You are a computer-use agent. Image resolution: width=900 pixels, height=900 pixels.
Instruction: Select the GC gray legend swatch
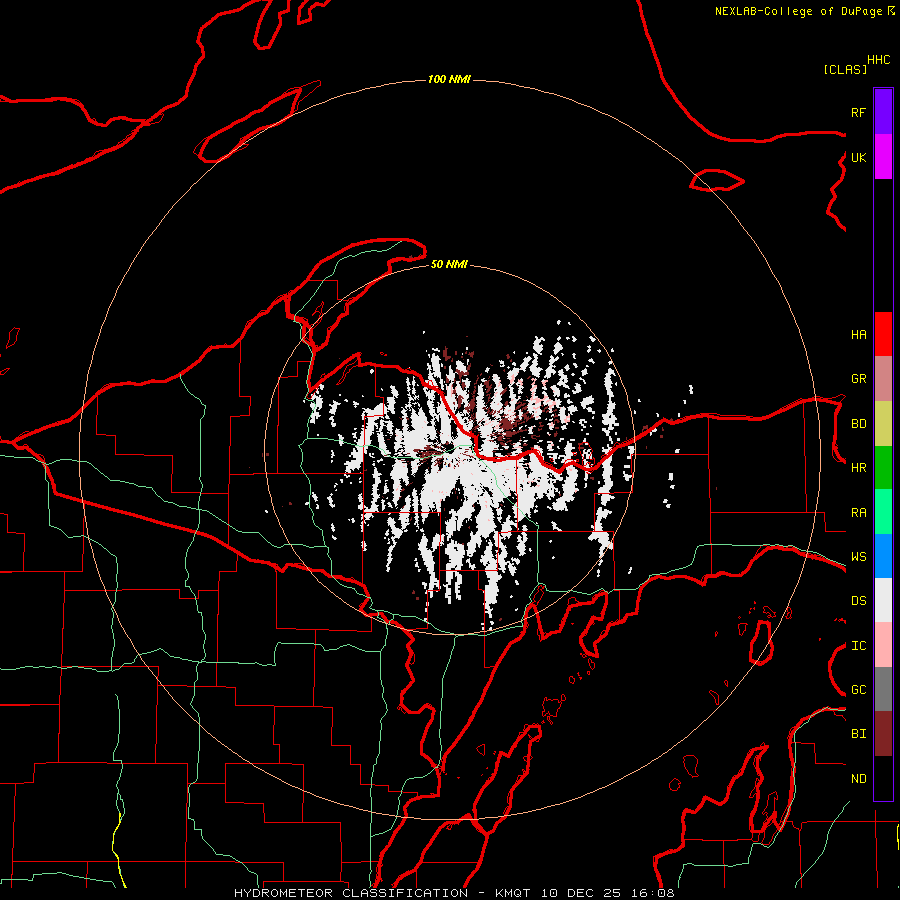(883, 689)
